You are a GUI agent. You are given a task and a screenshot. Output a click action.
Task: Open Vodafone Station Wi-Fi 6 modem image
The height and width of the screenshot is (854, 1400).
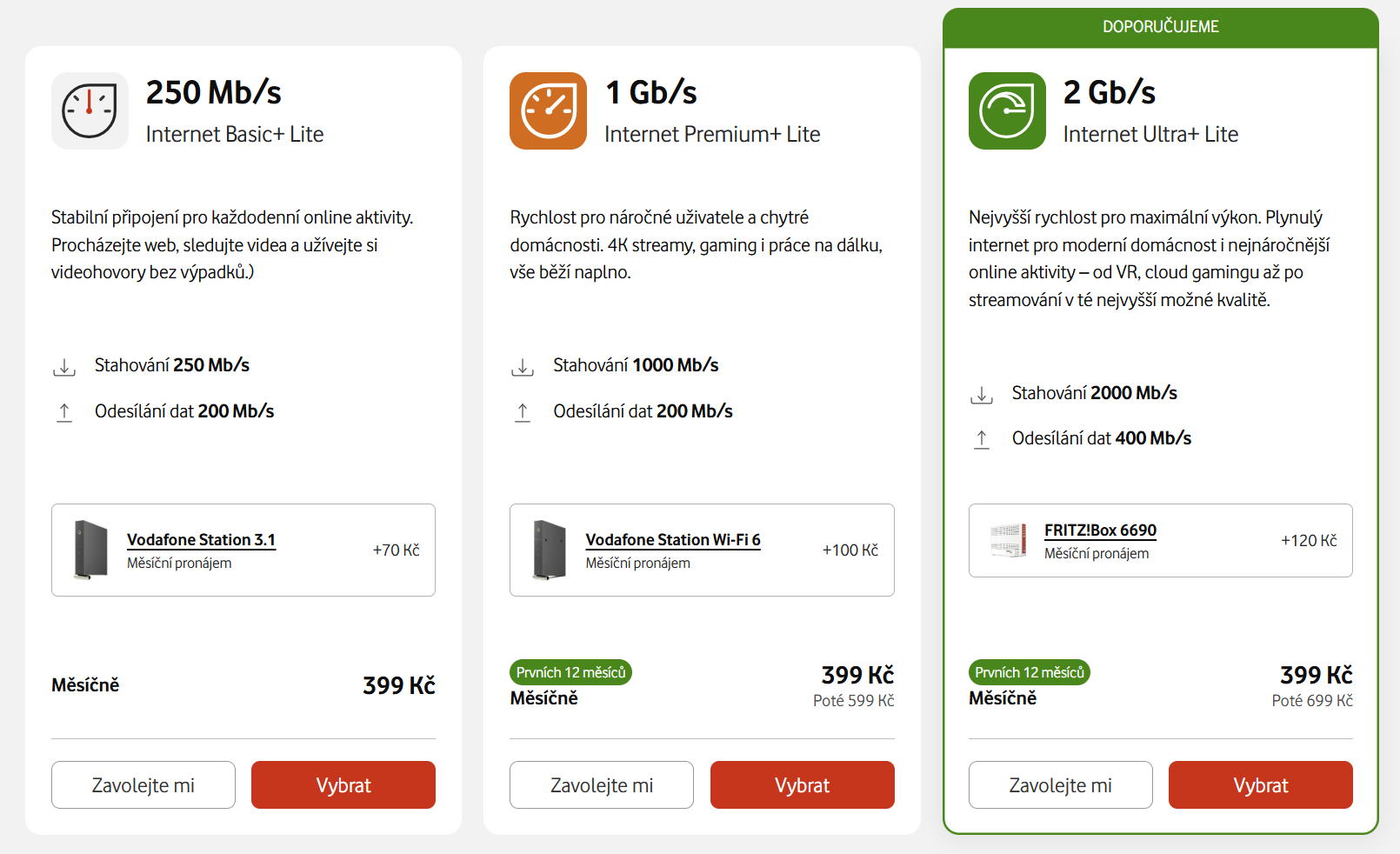point(549,550)
